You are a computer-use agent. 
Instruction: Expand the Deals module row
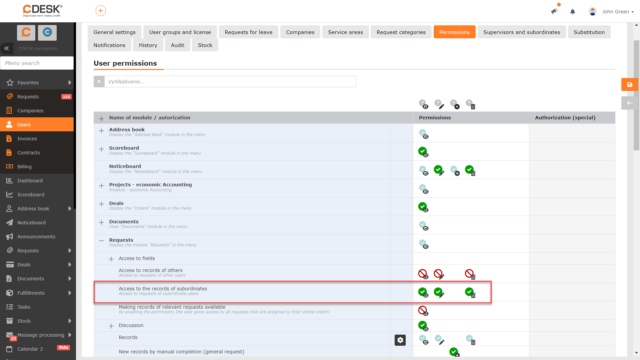pyautogui.click(x=101, y=204)
